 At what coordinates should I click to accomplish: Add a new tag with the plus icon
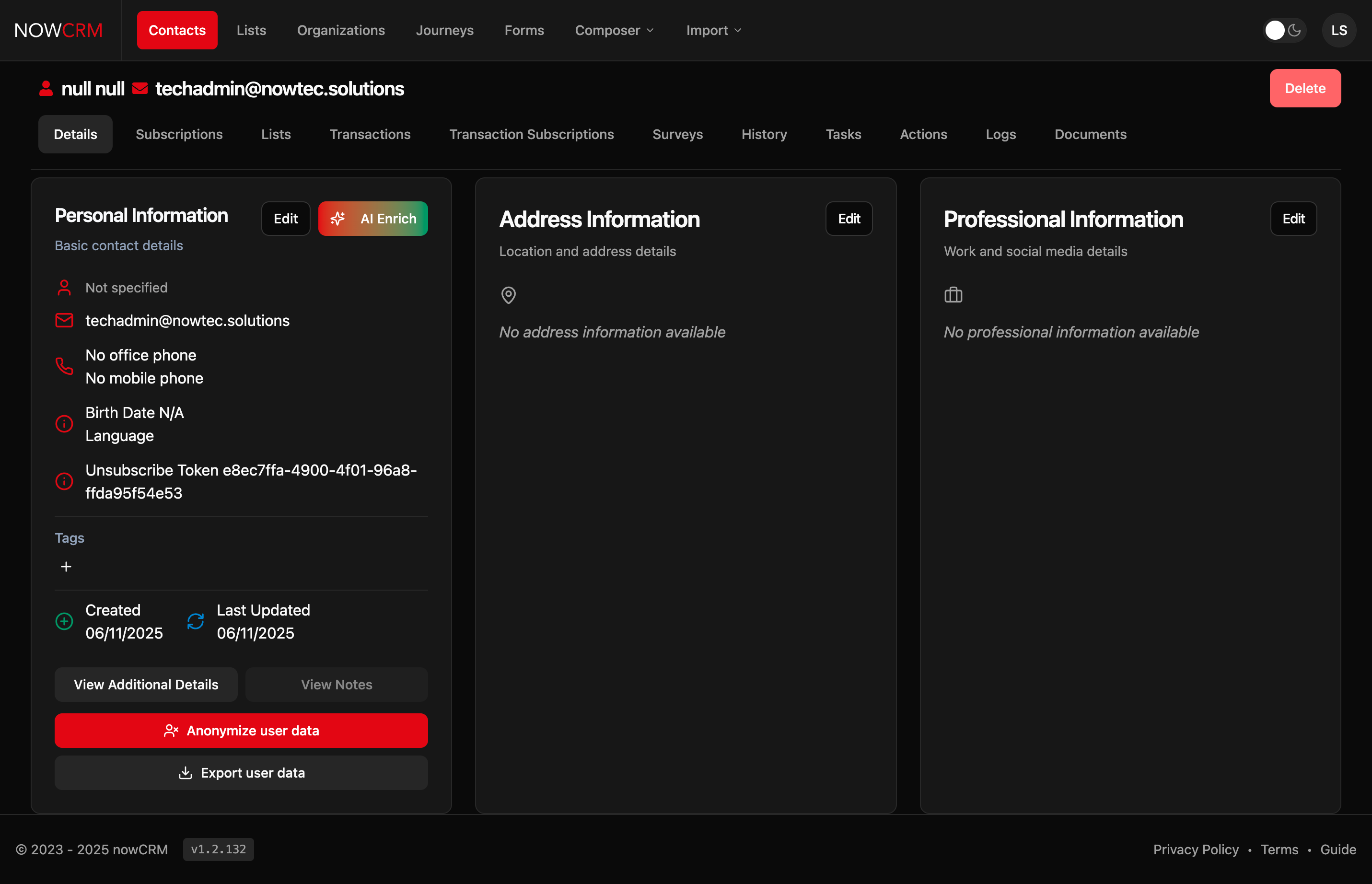tap(66, 567)
